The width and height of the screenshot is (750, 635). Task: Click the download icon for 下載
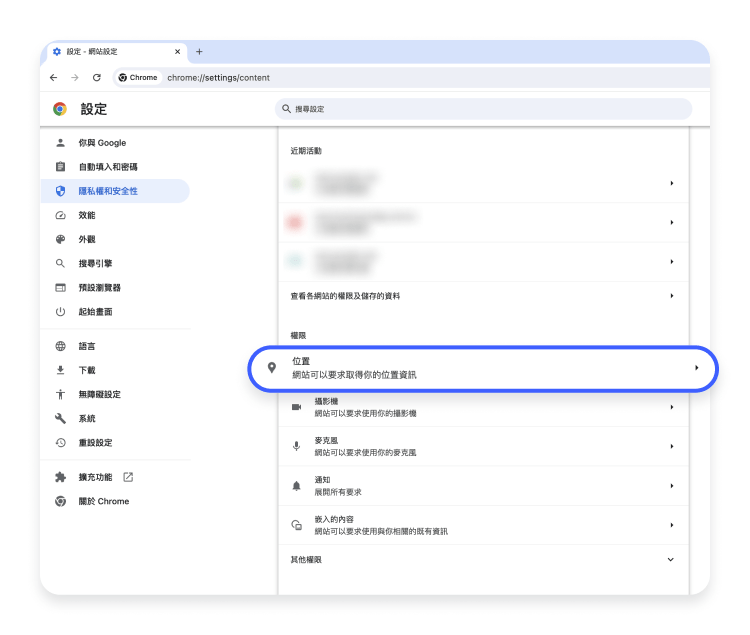click(60, 370)
